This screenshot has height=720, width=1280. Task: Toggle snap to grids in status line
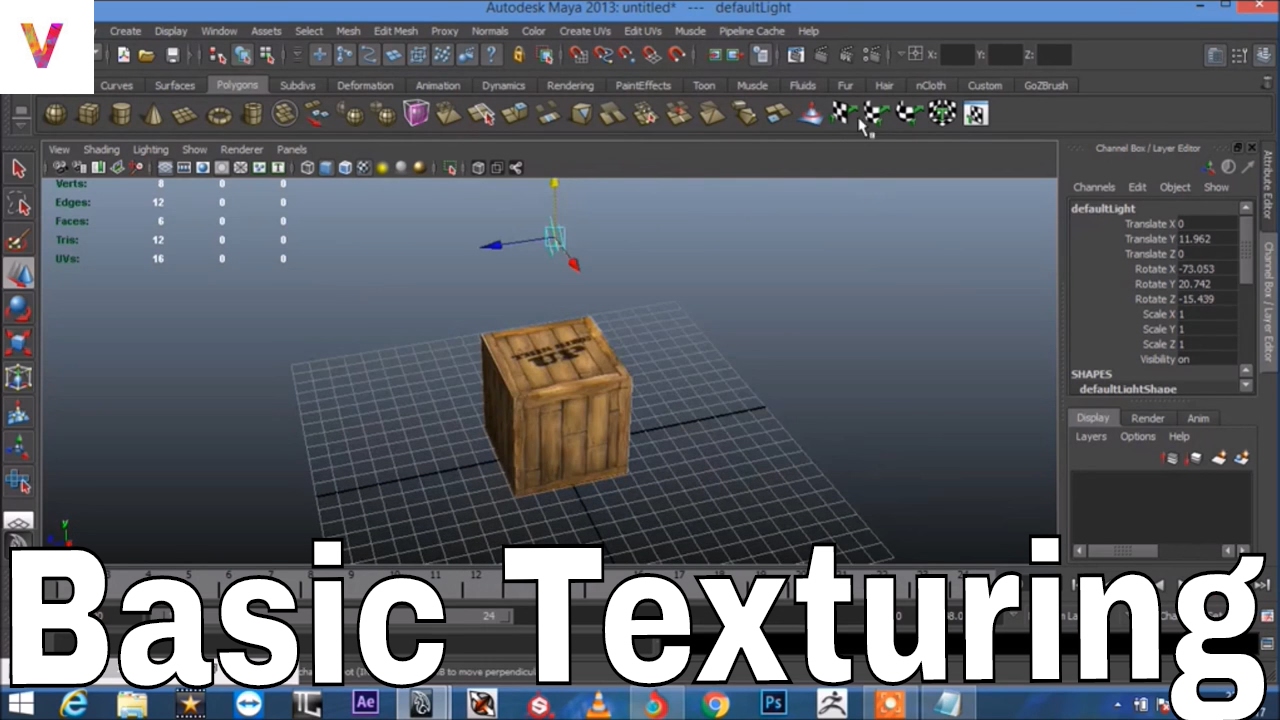tap(578, 55)
